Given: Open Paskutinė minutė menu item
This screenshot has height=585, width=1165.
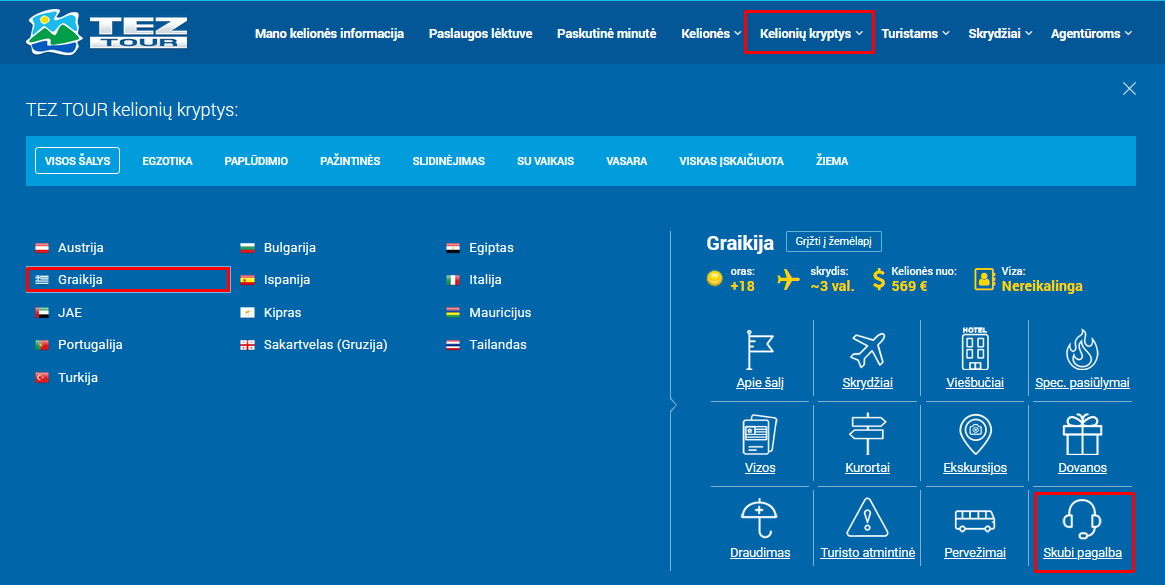Looking at the screenshot, I should pyautogui.click(x=606, y=33).
